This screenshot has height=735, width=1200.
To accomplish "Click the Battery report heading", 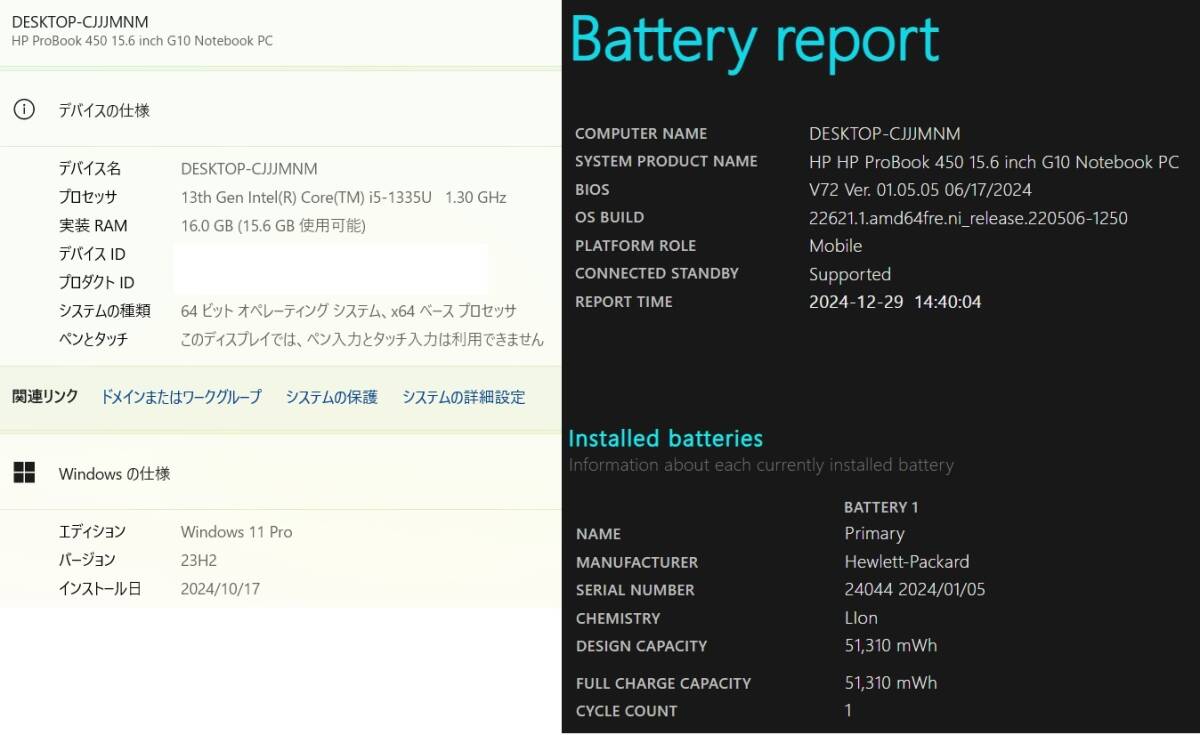I will (755, 41).
